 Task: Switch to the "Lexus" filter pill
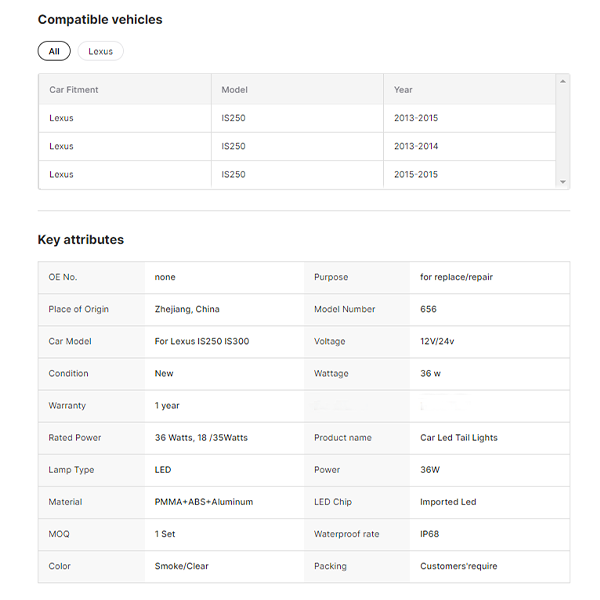pos(100,51)
